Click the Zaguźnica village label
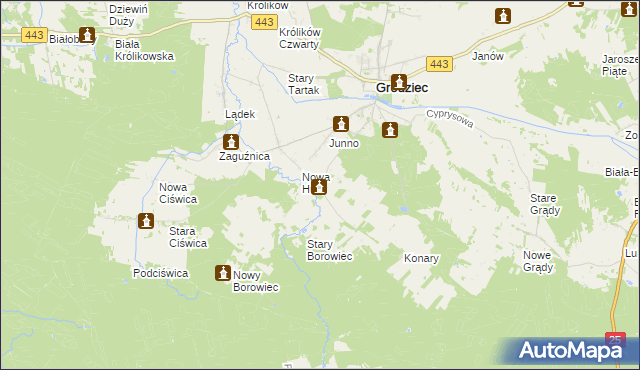This screenshot has height=370, width=640. coord(244,156)
